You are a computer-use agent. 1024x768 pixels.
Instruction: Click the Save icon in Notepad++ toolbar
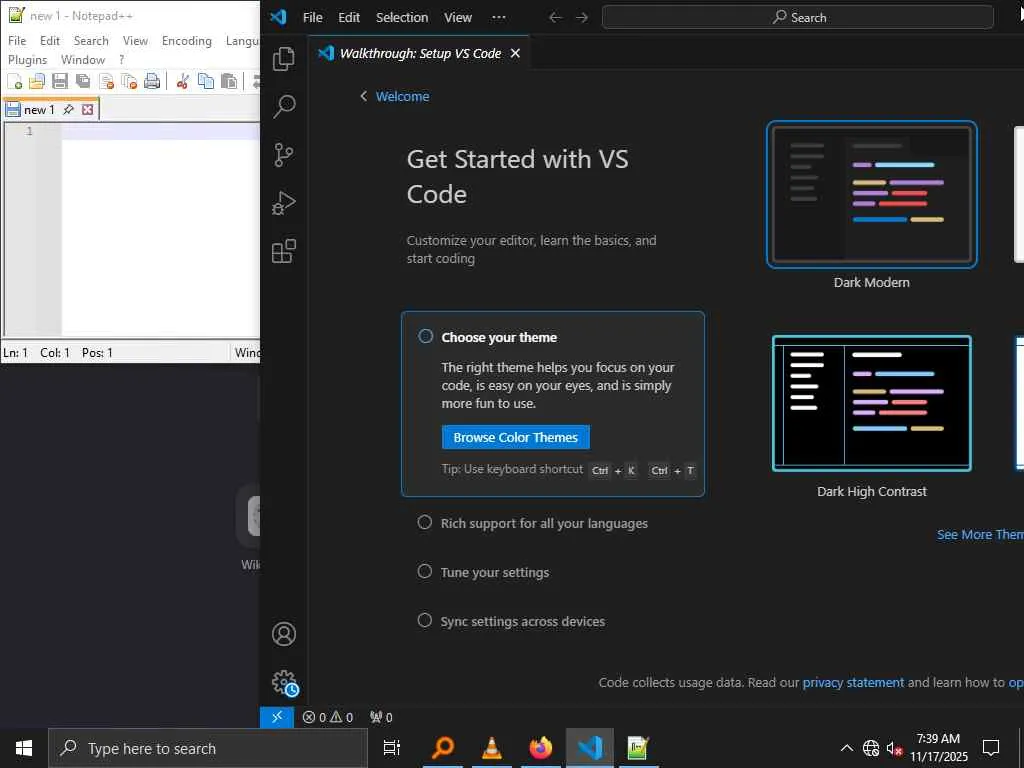tap(60, 81)
